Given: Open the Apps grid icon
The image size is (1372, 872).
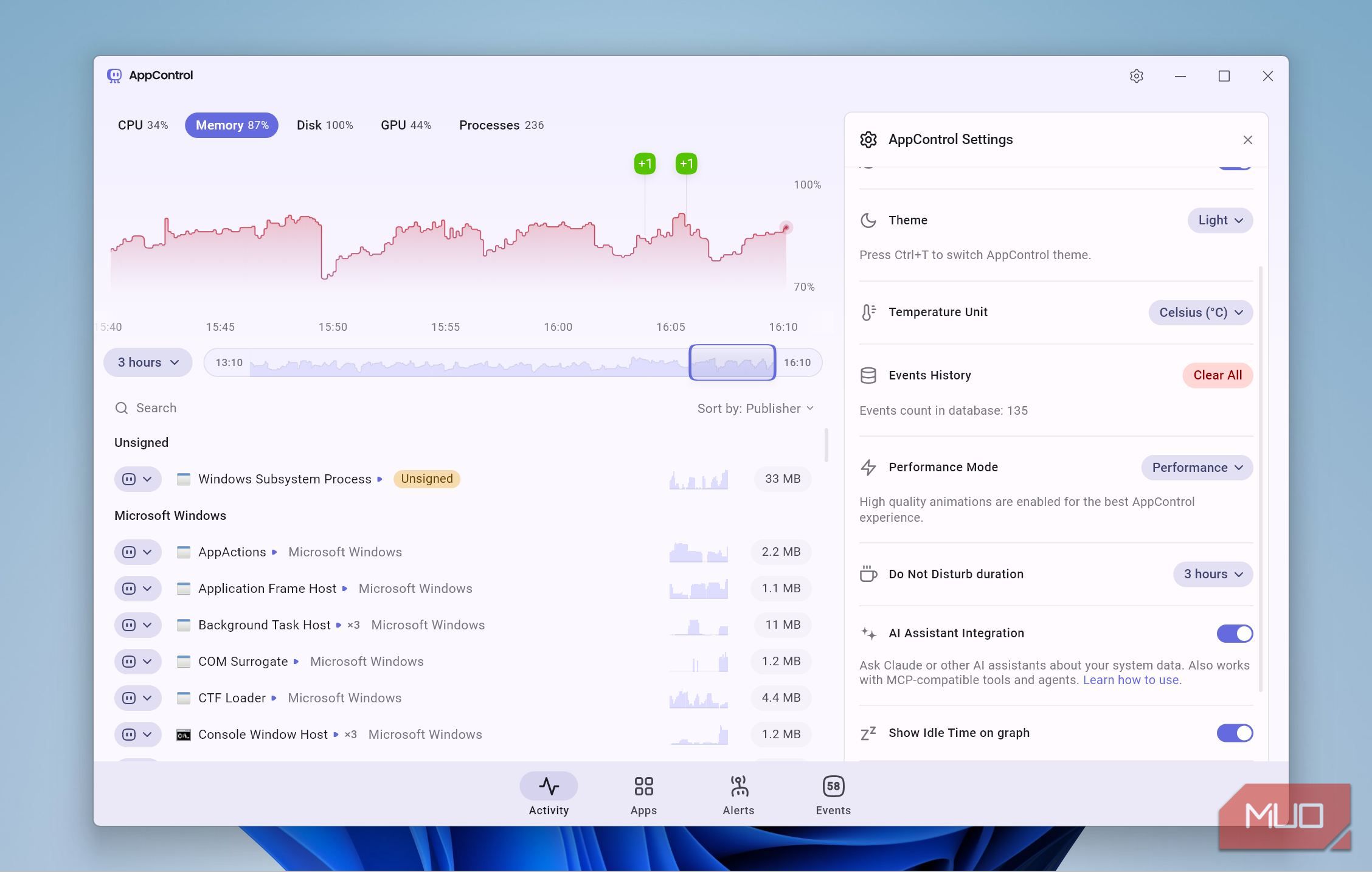Looking at the screenshot, I should (643, 786).
